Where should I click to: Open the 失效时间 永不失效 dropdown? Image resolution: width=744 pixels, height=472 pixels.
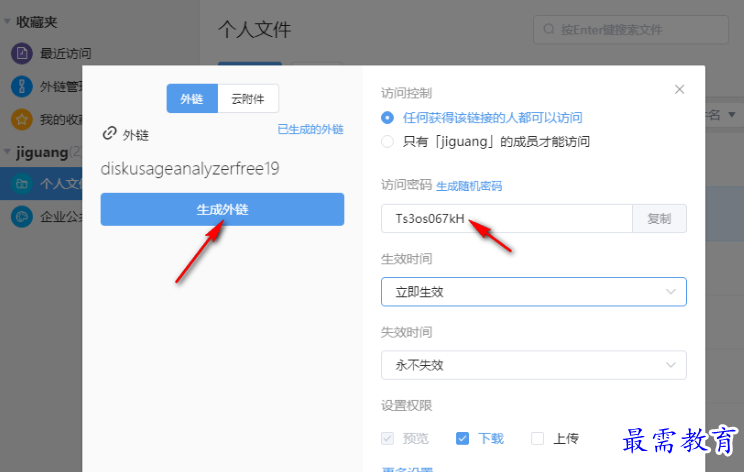(x=533, y=365)
